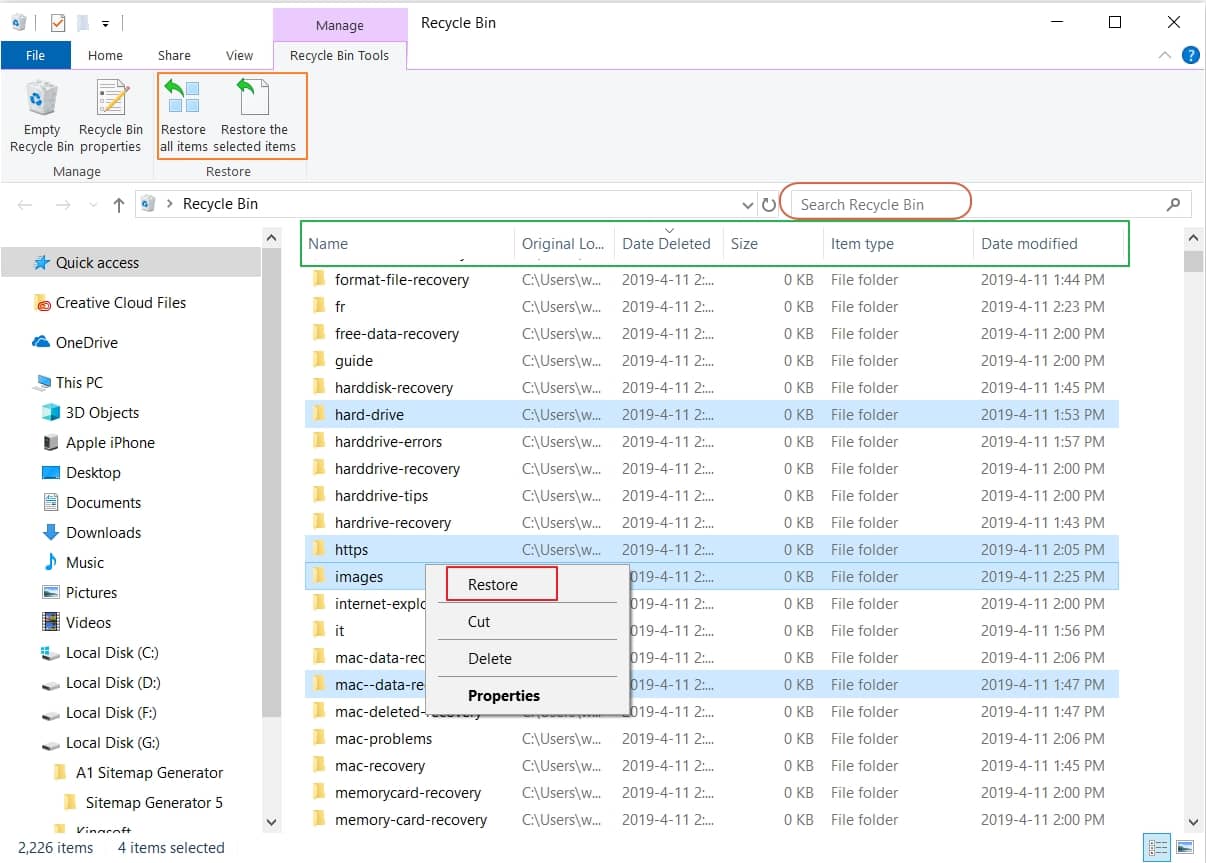Open Local Disk (G:)

pos(112,742)
